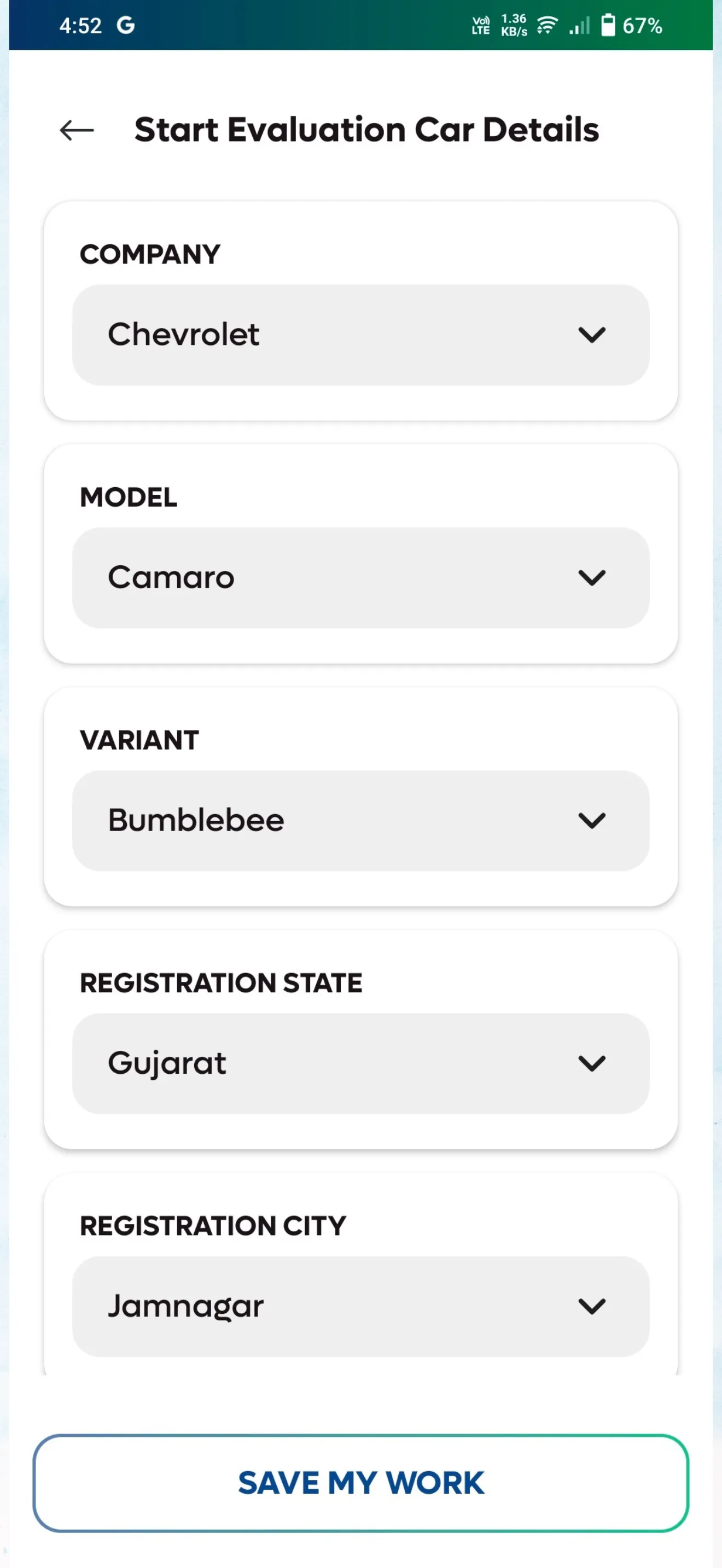The width and height of the screenshot is (722, 1568).
Task: Tap the VoLTE status icon
Action: (480, 26)
